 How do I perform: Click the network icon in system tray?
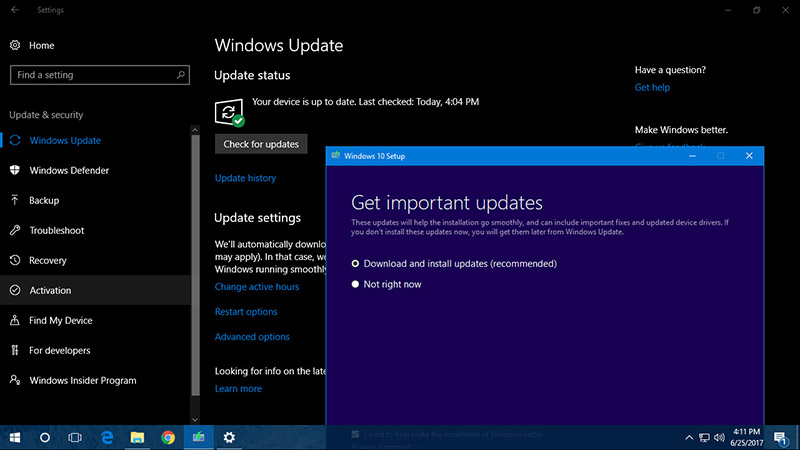click(704, 437)
